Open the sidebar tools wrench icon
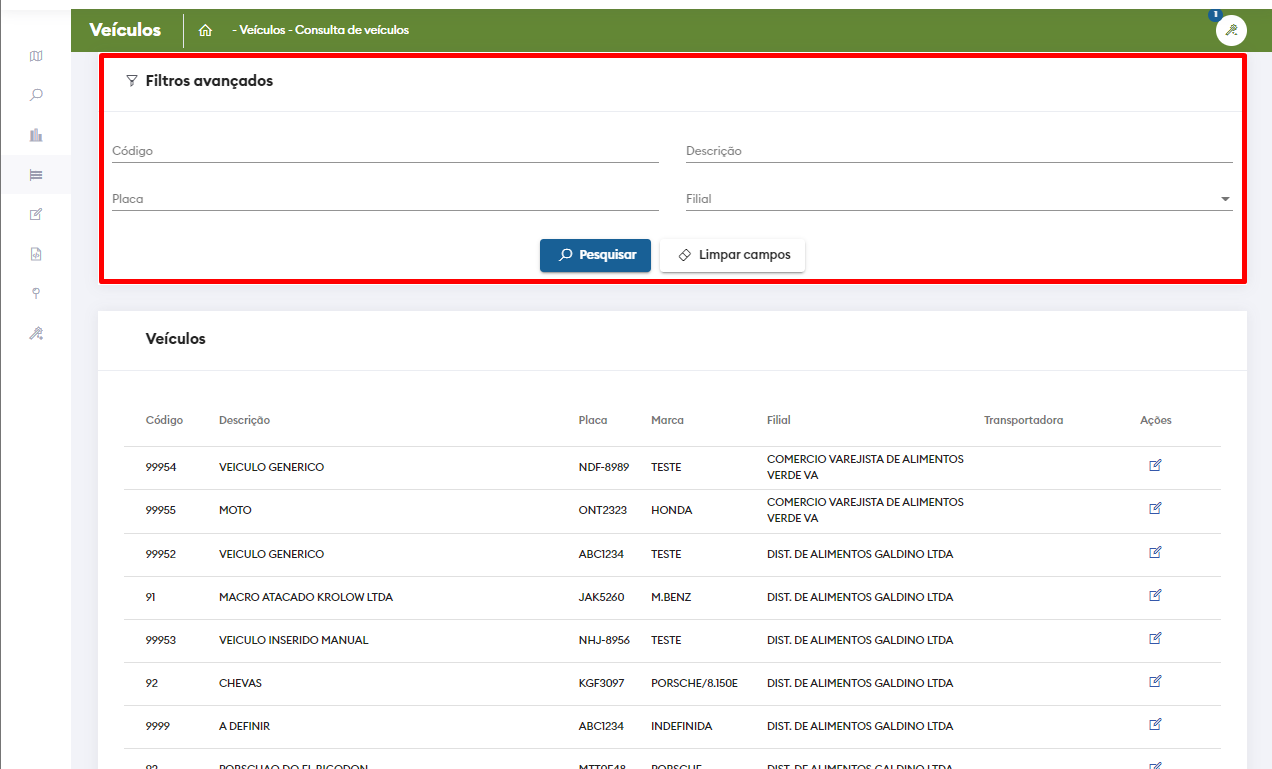The image size is (1272, 769). 36,333
